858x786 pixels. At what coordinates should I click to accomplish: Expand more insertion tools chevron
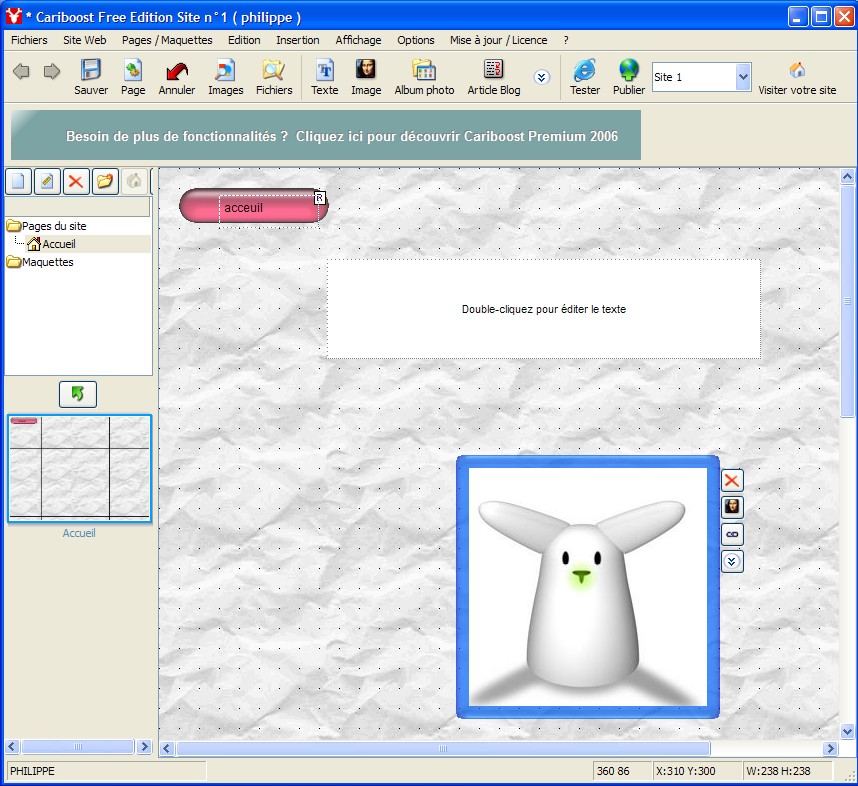click(x=542, y=77)
